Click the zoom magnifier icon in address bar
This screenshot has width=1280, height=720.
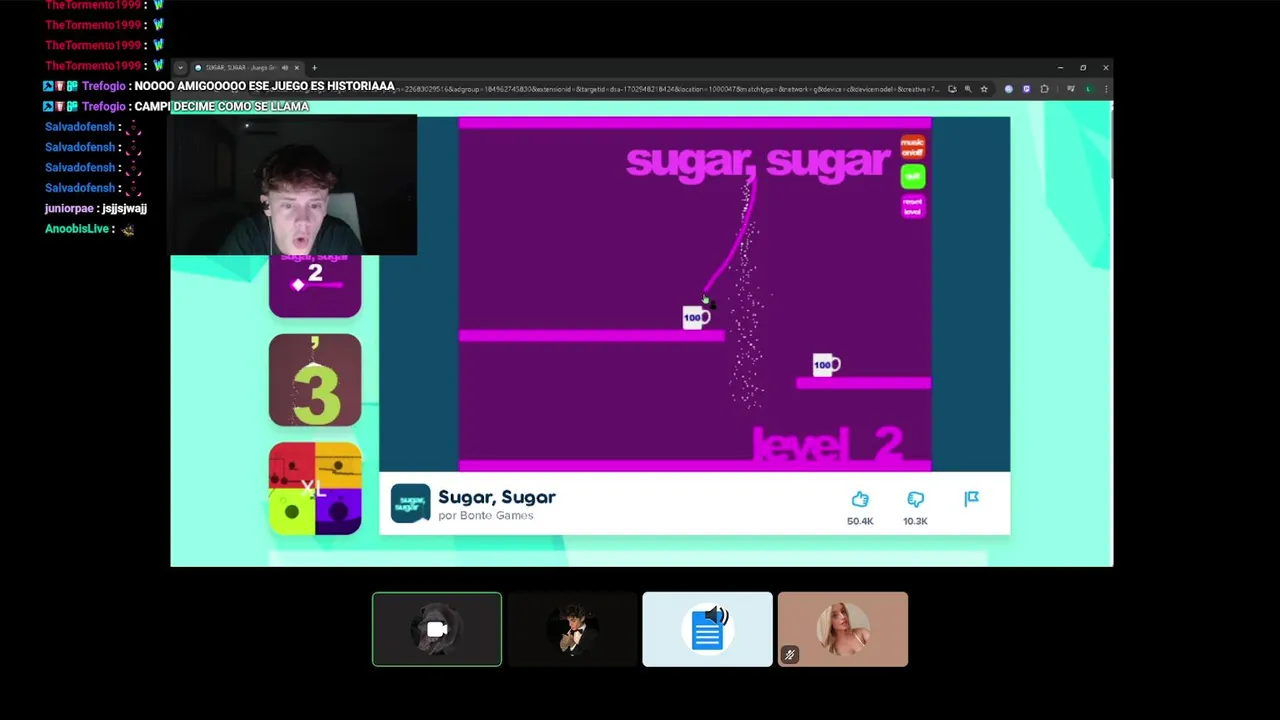[968, 89]
